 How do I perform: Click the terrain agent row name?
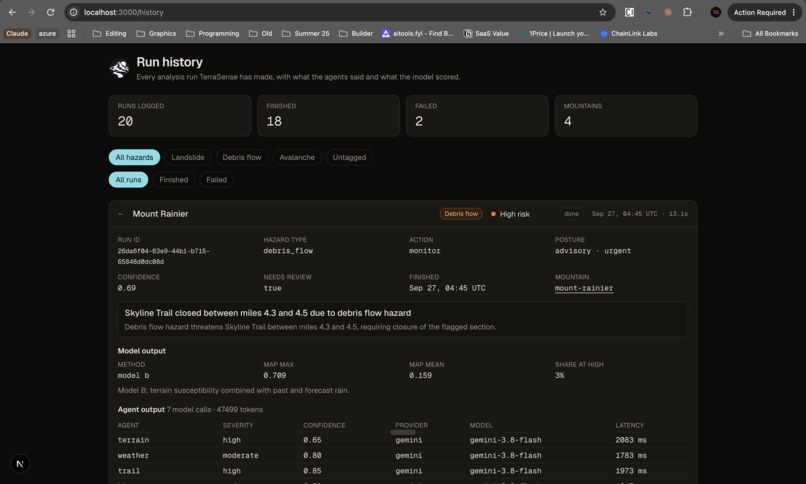pyautogui.click(x=133, y=440)
